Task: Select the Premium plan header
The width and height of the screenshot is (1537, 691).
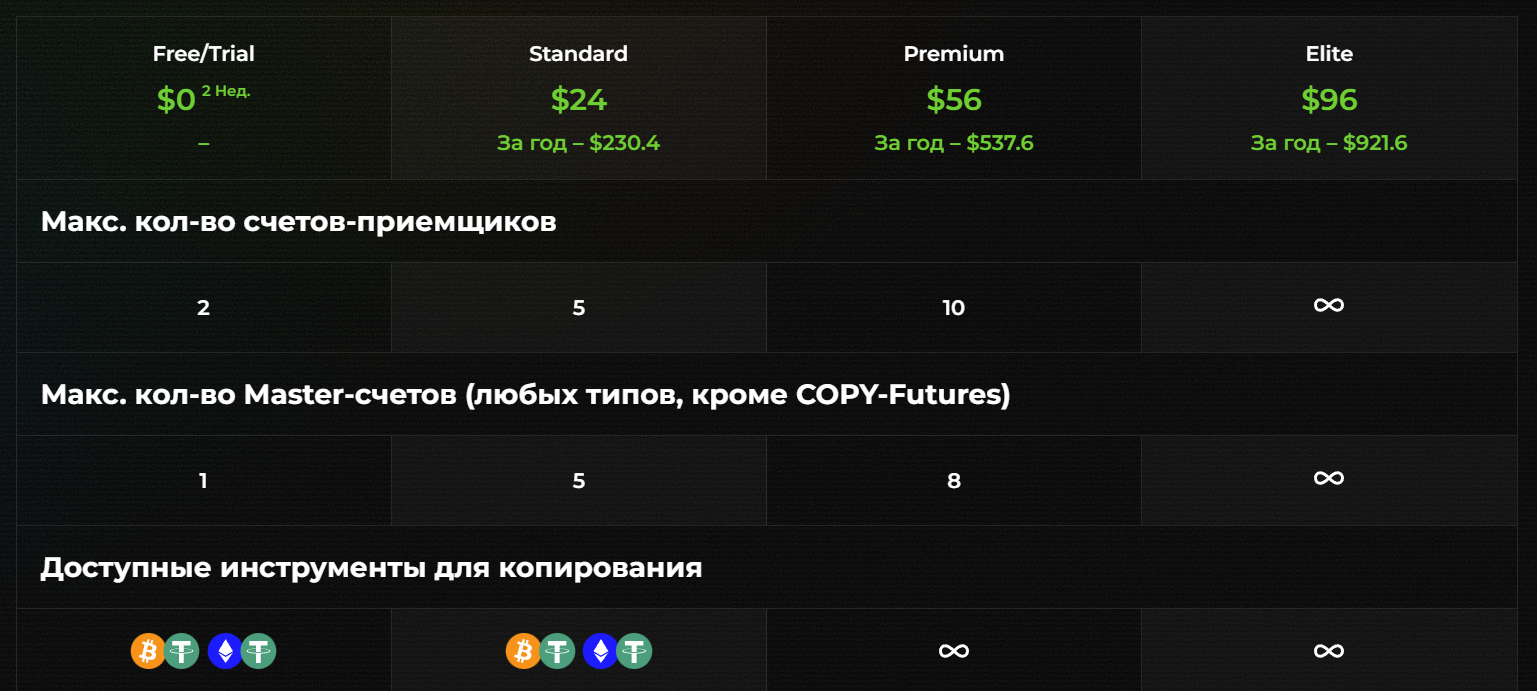Action: tap(953, 54)
